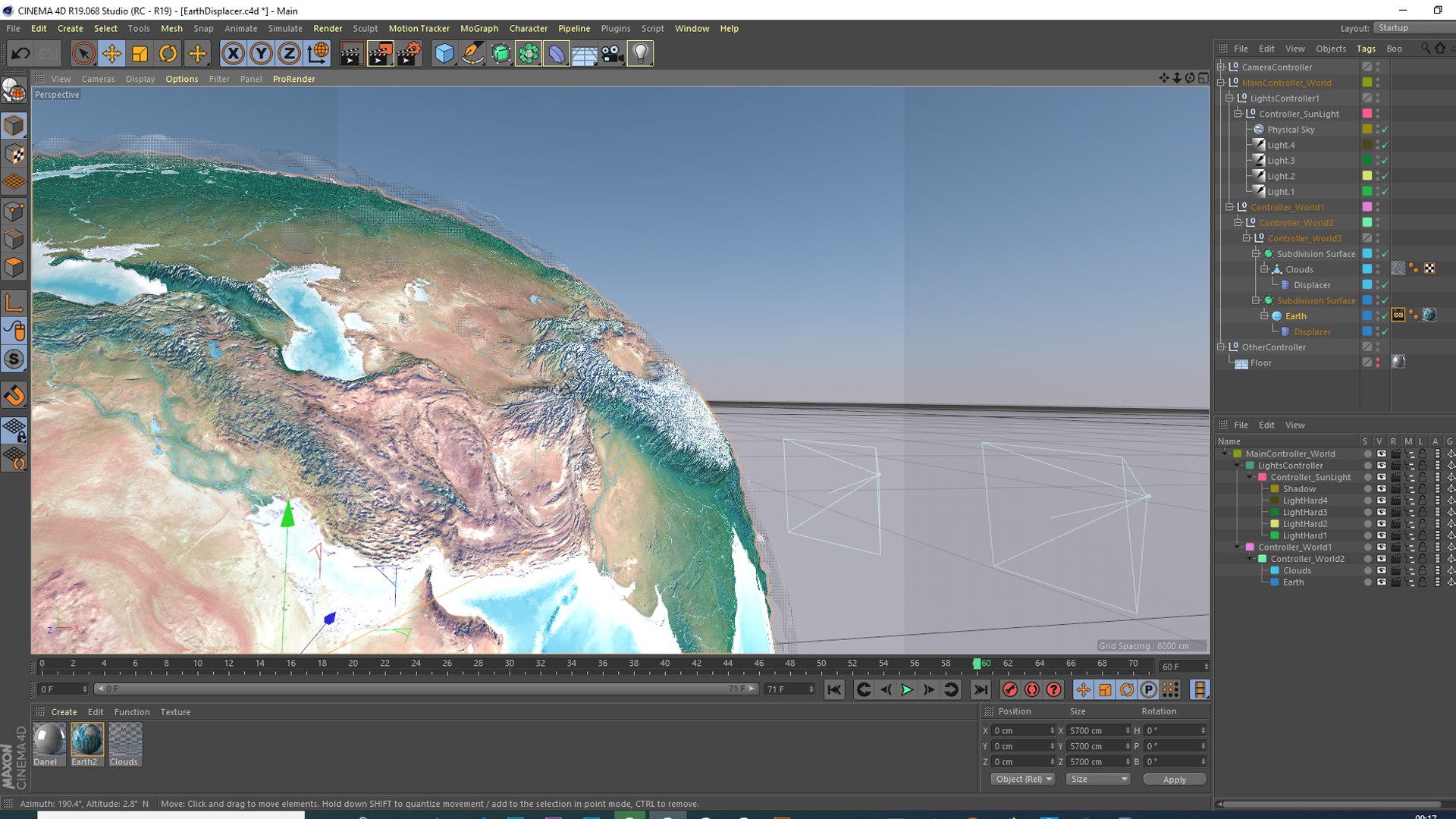Open the MoGraph menu

point(476,28)
